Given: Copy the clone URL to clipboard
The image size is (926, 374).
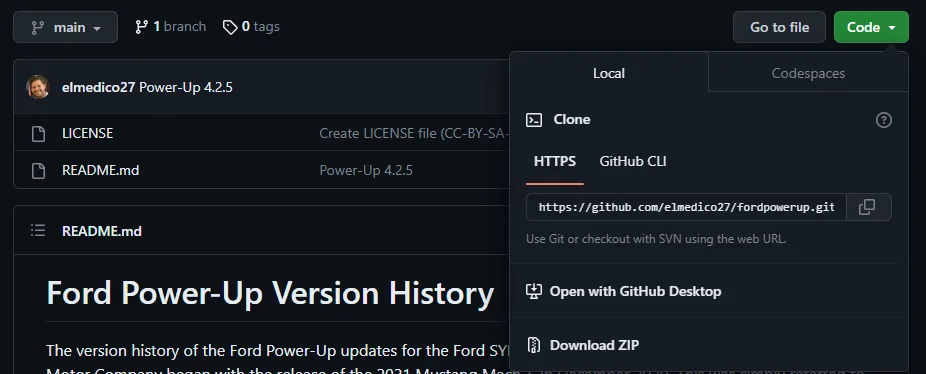Looking at the screenshot, I should (x=867, y=207).
